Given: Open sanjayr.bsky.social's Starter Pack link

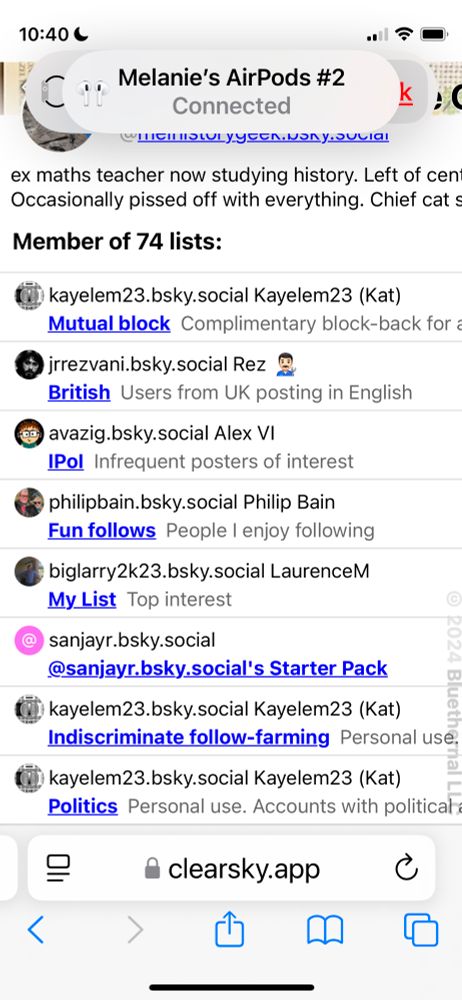Looking at the screenshot, I should 218,668.
